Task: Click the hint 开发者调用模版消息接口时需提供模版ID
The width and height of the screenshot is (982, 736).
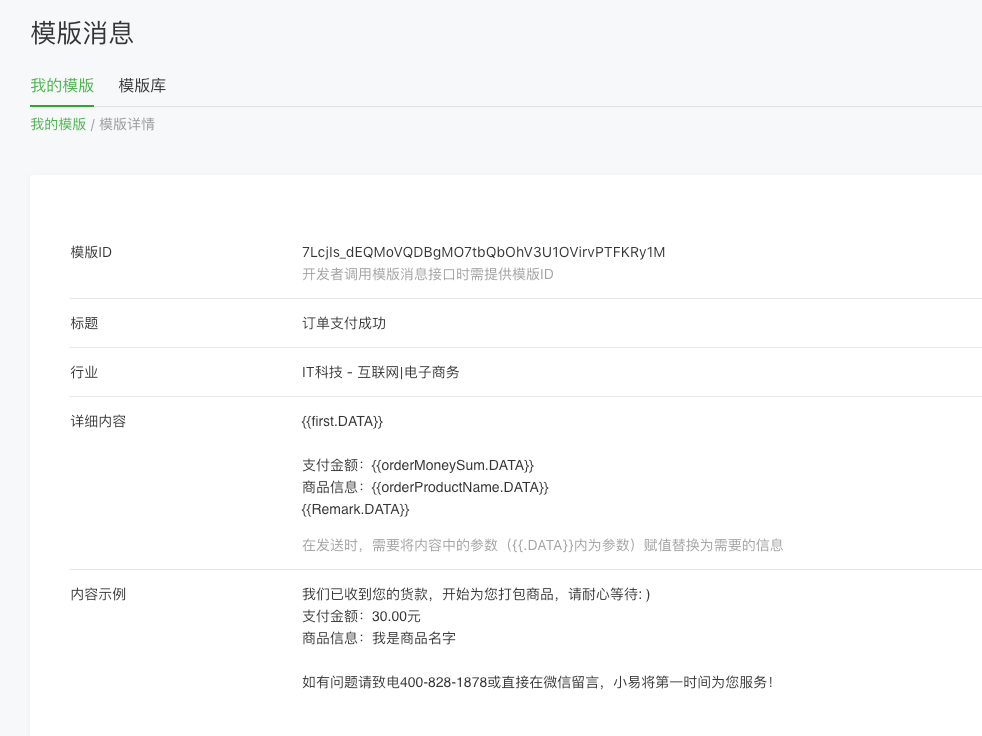Action: (428, 274)
